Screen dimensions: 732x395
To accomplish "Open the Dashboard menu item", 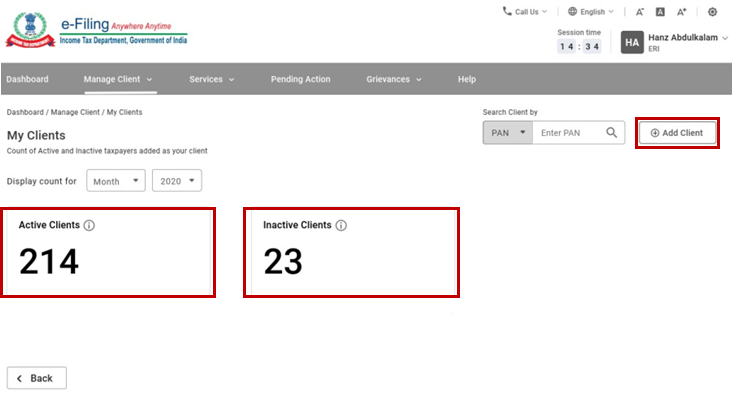I will [27, 79].
